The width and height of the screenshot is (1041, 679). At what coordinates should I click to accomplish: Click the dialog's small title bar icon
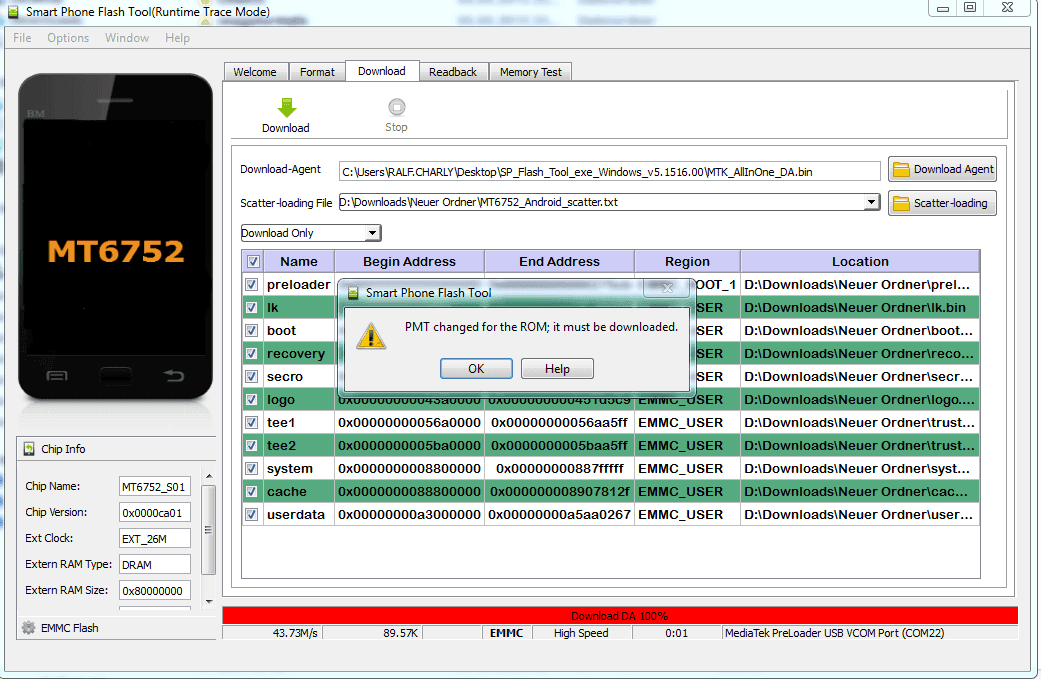[x=353, y=293]
